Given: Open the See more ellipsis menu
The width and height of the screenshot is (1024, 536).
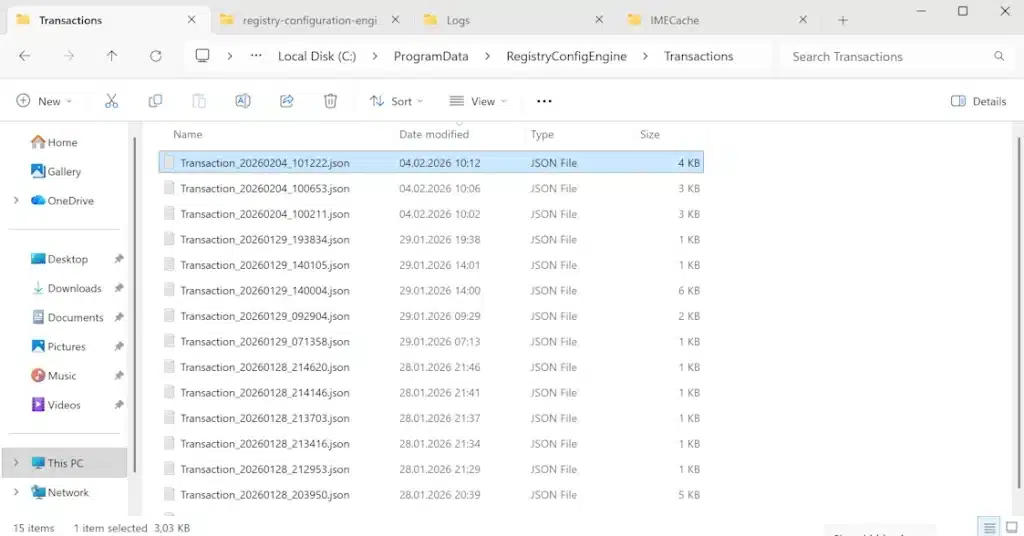Looking at the screenshot, I should click(x=544, y=101).
